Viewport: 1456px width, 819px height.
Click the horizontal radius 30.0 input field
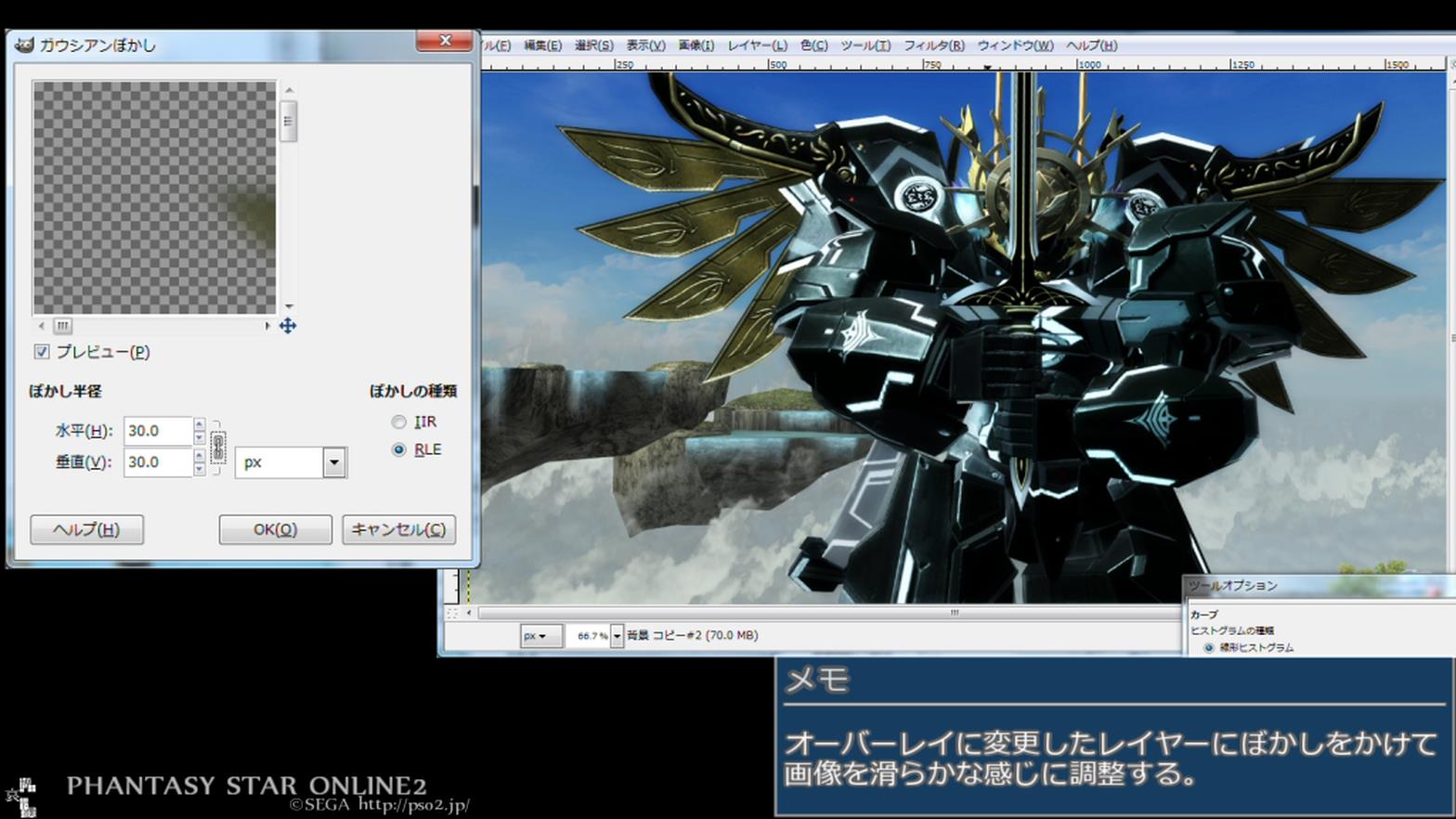158,431
